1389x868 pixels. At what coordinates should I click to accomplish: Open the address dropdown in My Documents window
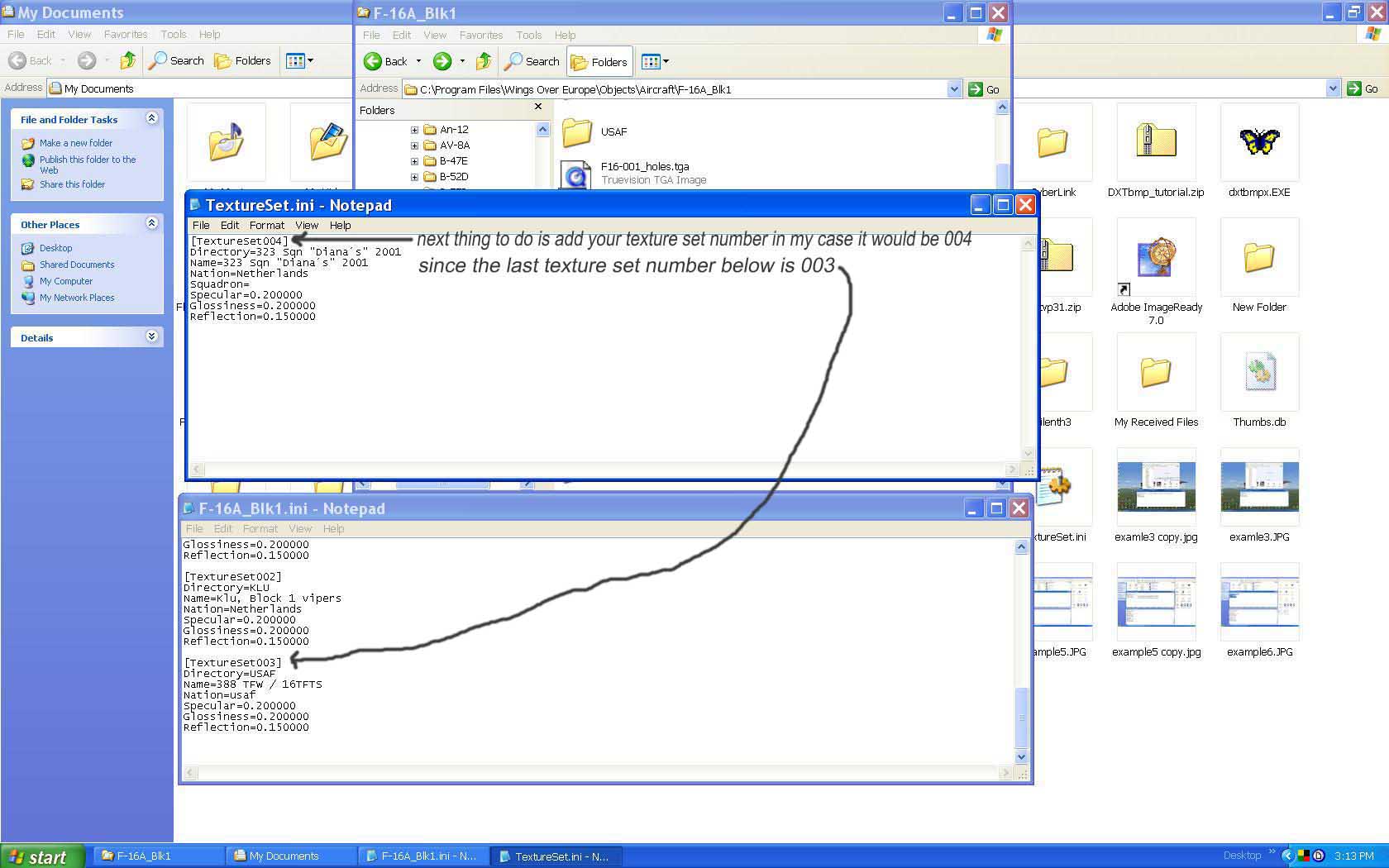[1333, 88]
